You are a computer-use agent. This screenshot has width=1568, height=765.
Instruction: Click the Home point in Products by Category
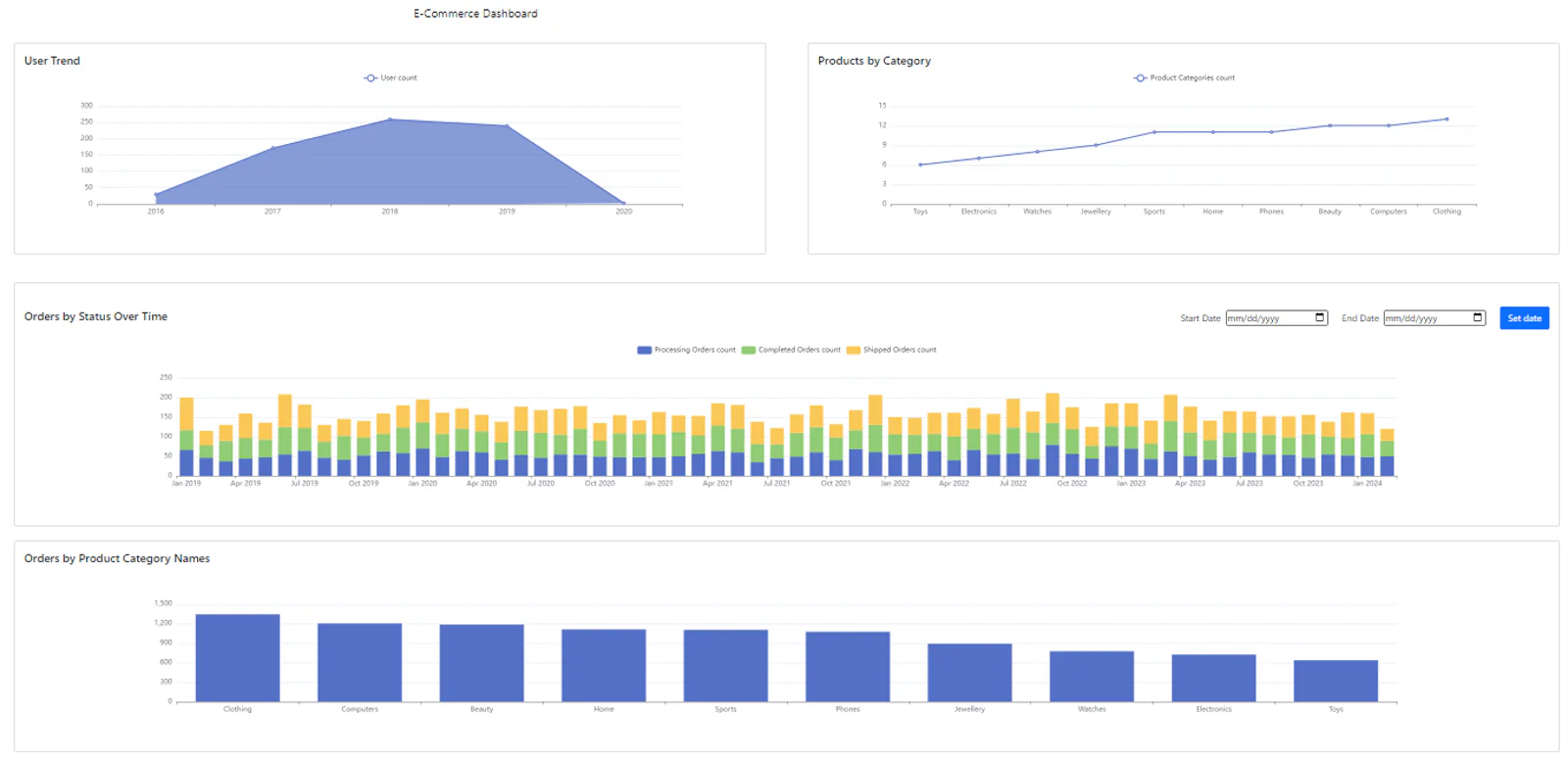tap(1213, 132)
